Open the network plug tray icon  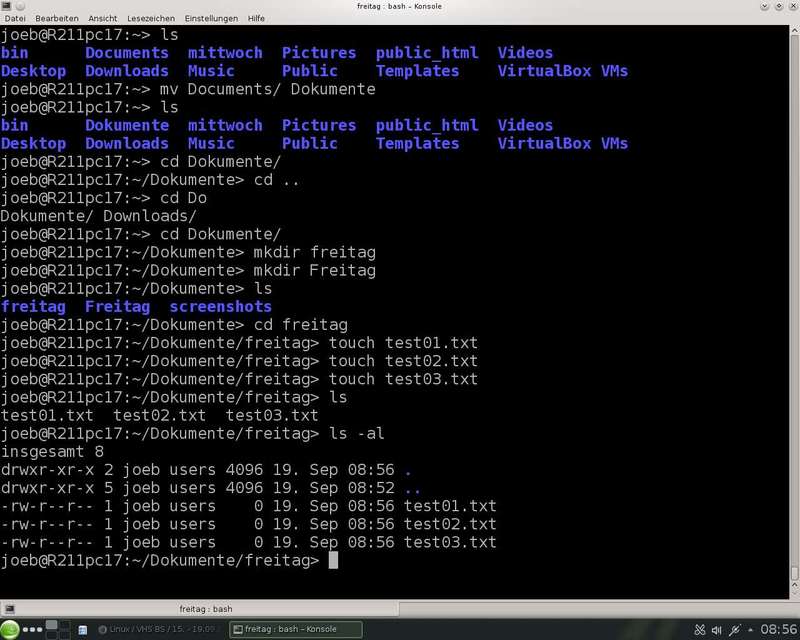pos(735,630)
